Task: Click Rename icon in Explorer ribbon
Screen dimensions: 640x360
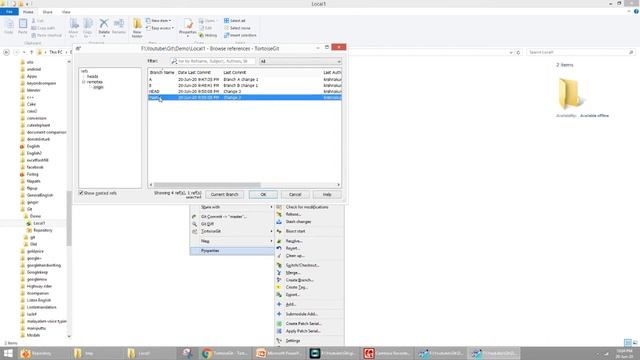Action: point(119,24)
